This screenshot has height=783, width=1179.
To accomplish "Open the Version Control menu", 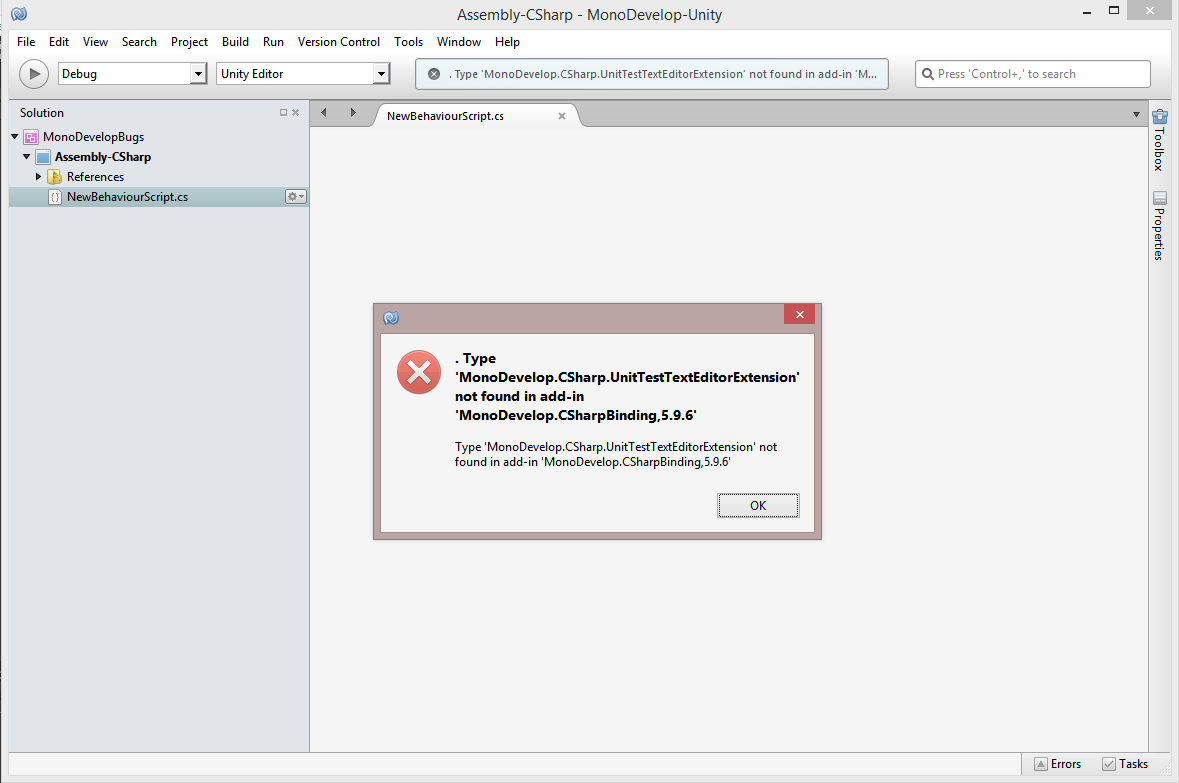I will coord(338,42).
